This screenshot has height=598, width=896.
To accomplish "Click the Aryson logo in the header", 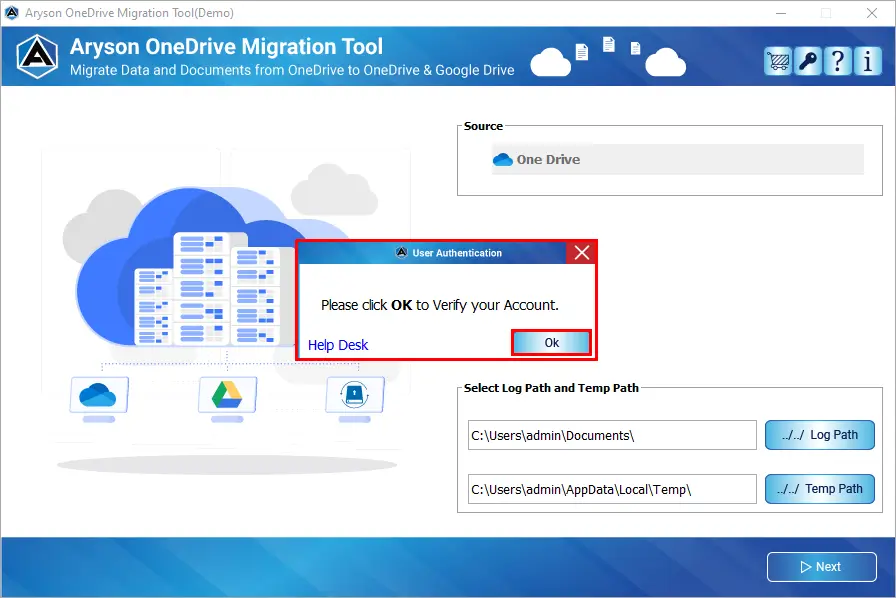I will click(x=36, y=55).
